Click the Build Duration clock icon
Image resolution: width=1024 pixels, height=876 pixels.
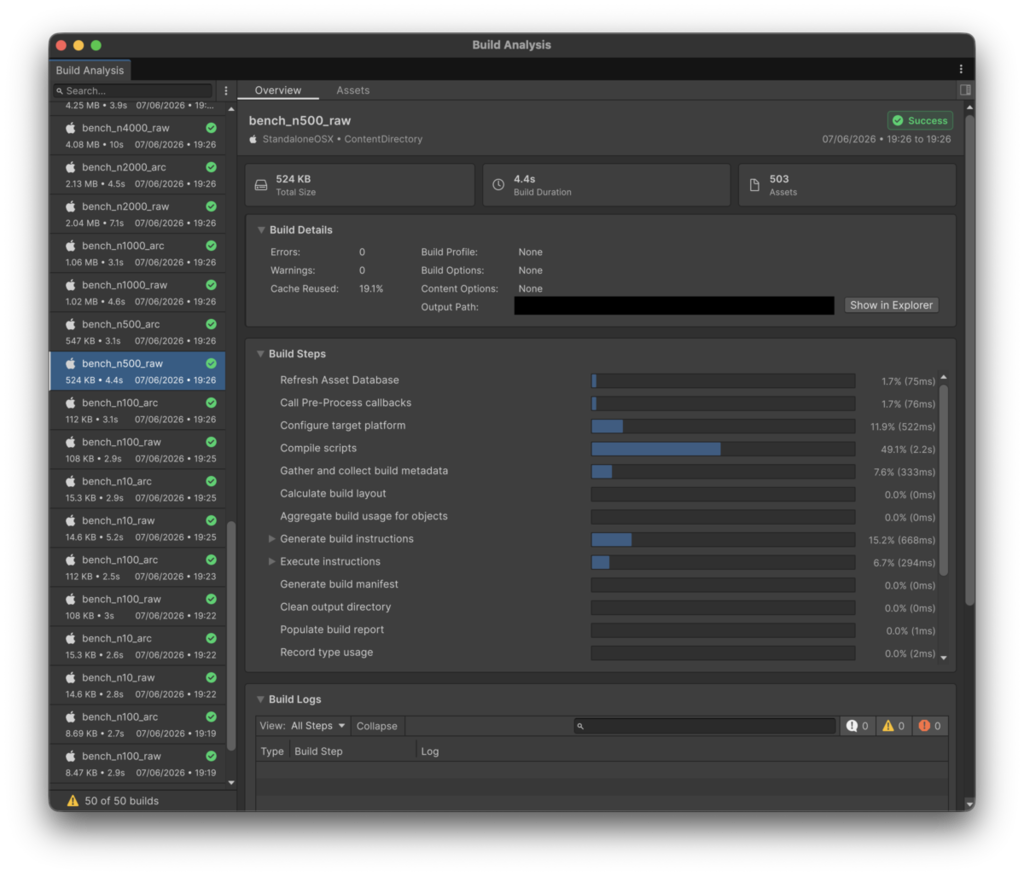coord(498,185)
